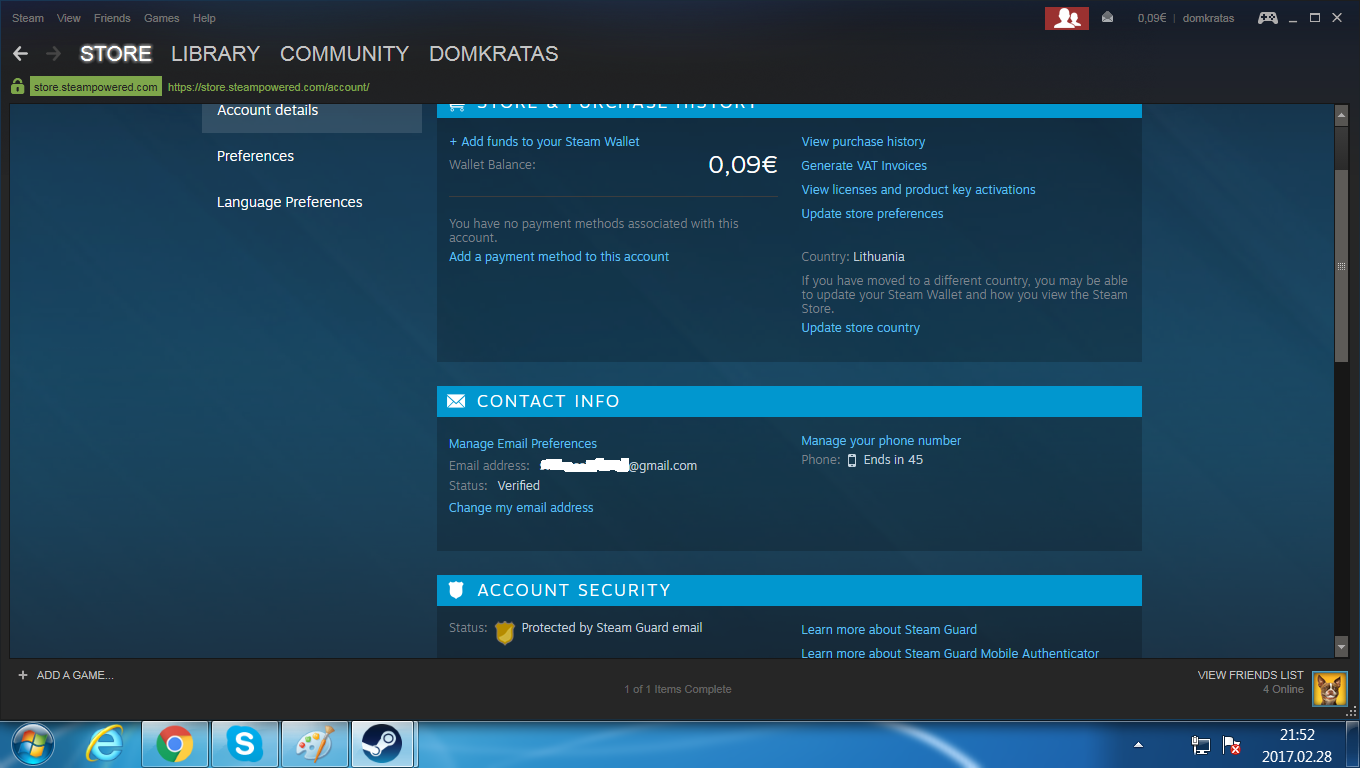Click the page scrollbar down arrow
Viewport: 1360px width, 768px height.
tap(1342, 648)
